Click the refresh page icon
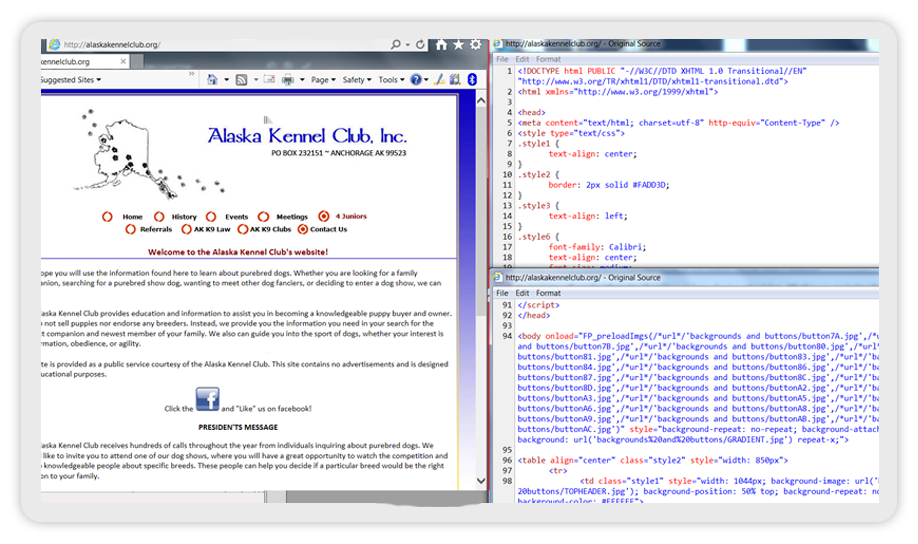Viewport: 918px width, 544px height. click(x=421, y=45)
